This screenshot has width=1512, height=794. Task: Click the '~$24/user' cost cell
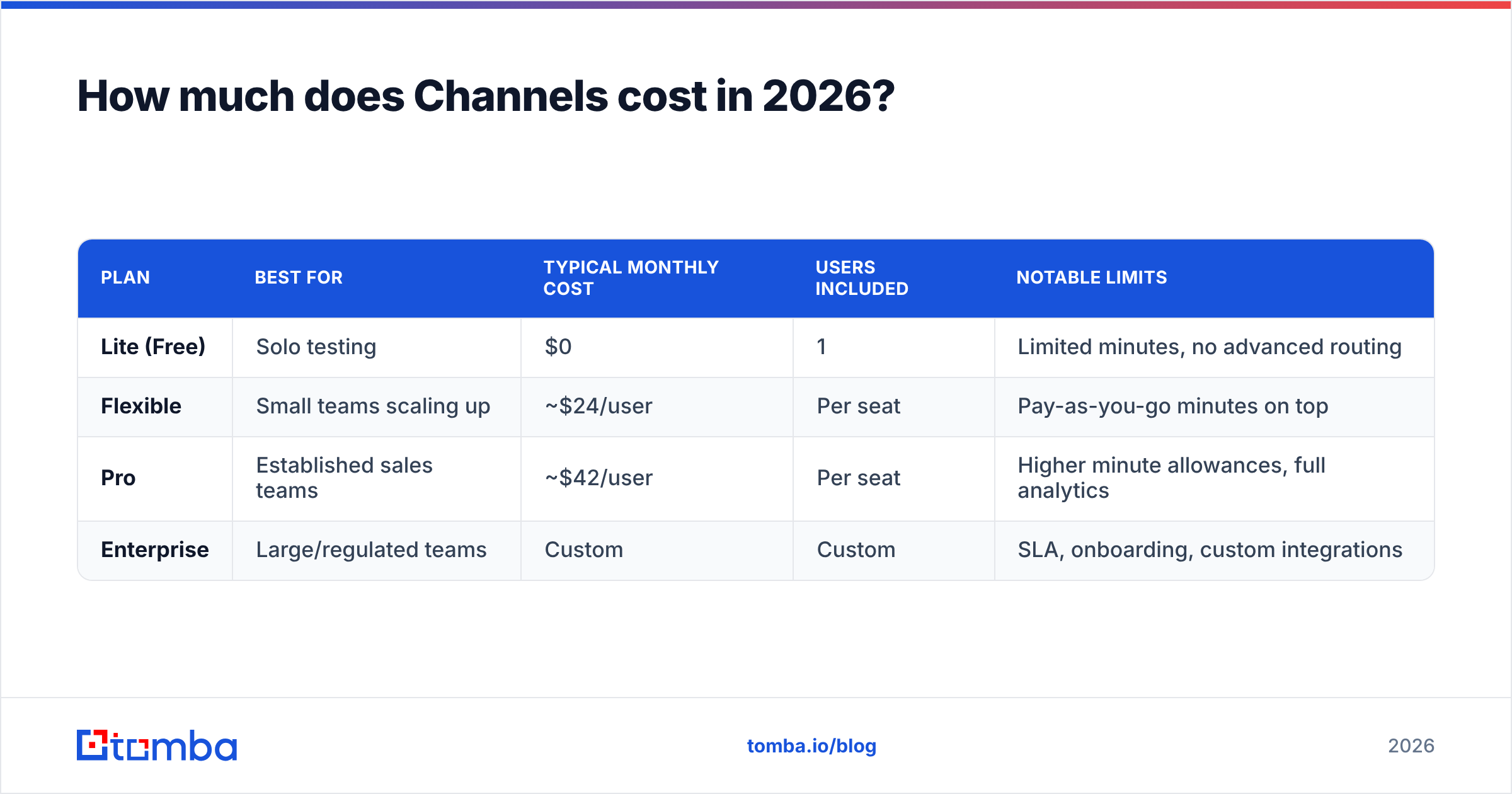point(657,406)
